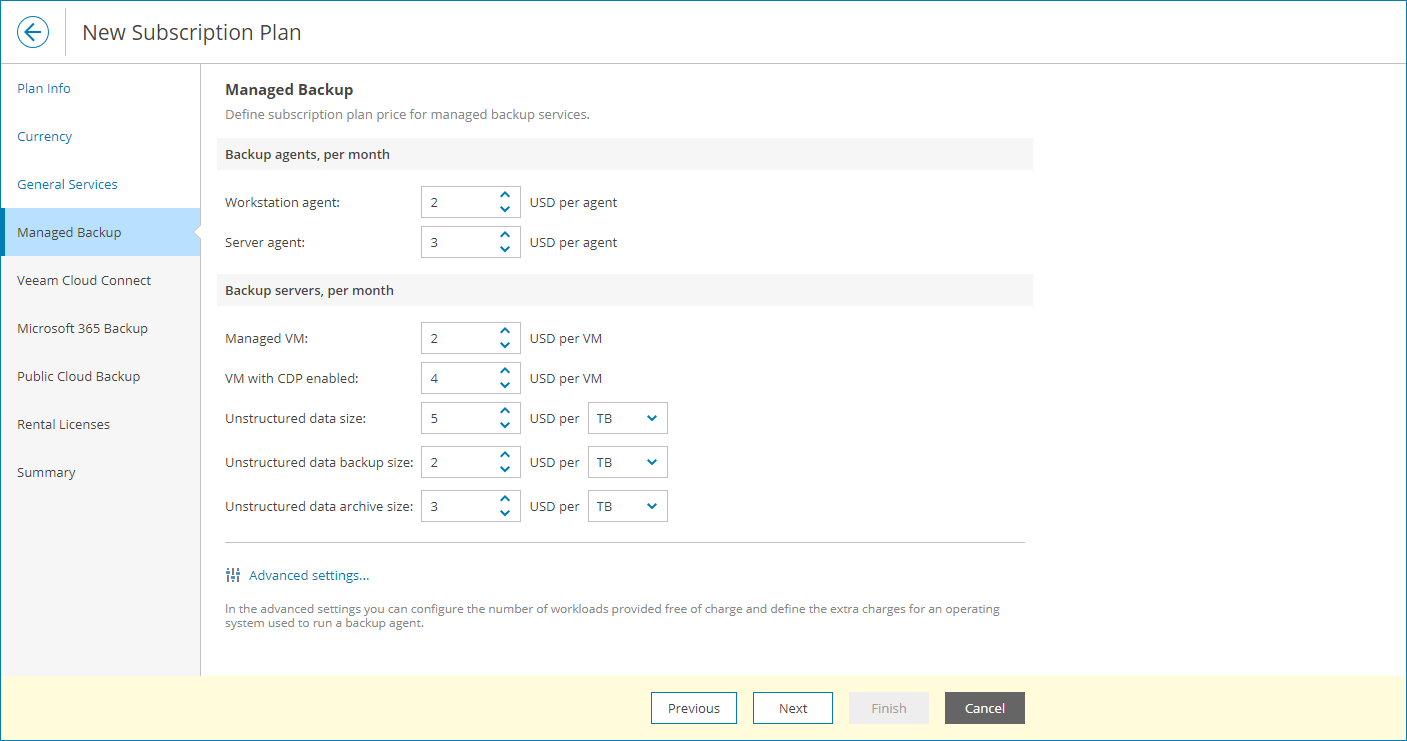
Task: Expand Unstructured data archive size unit dropdown
Action: coord(627,507)
